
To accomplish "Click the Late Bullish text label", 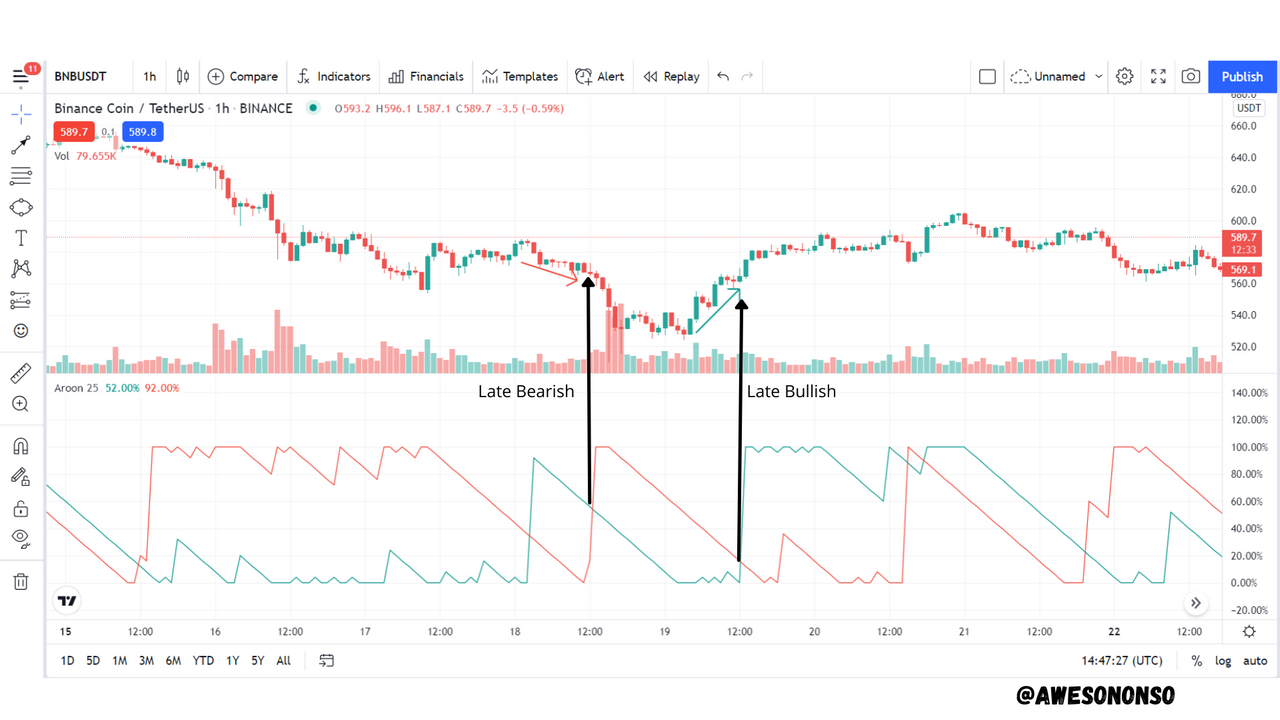I will (x=791, y=391).
